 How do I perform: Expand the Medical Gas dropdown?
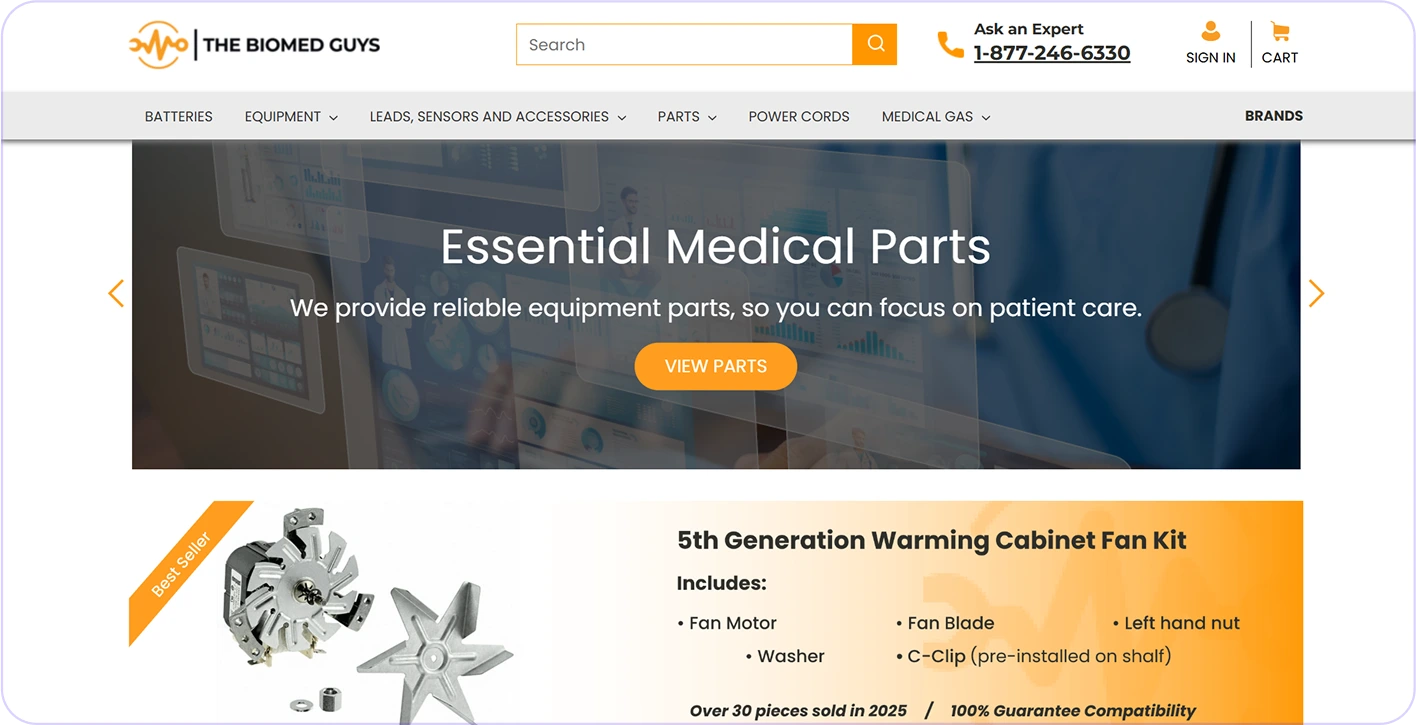(936, 117)
